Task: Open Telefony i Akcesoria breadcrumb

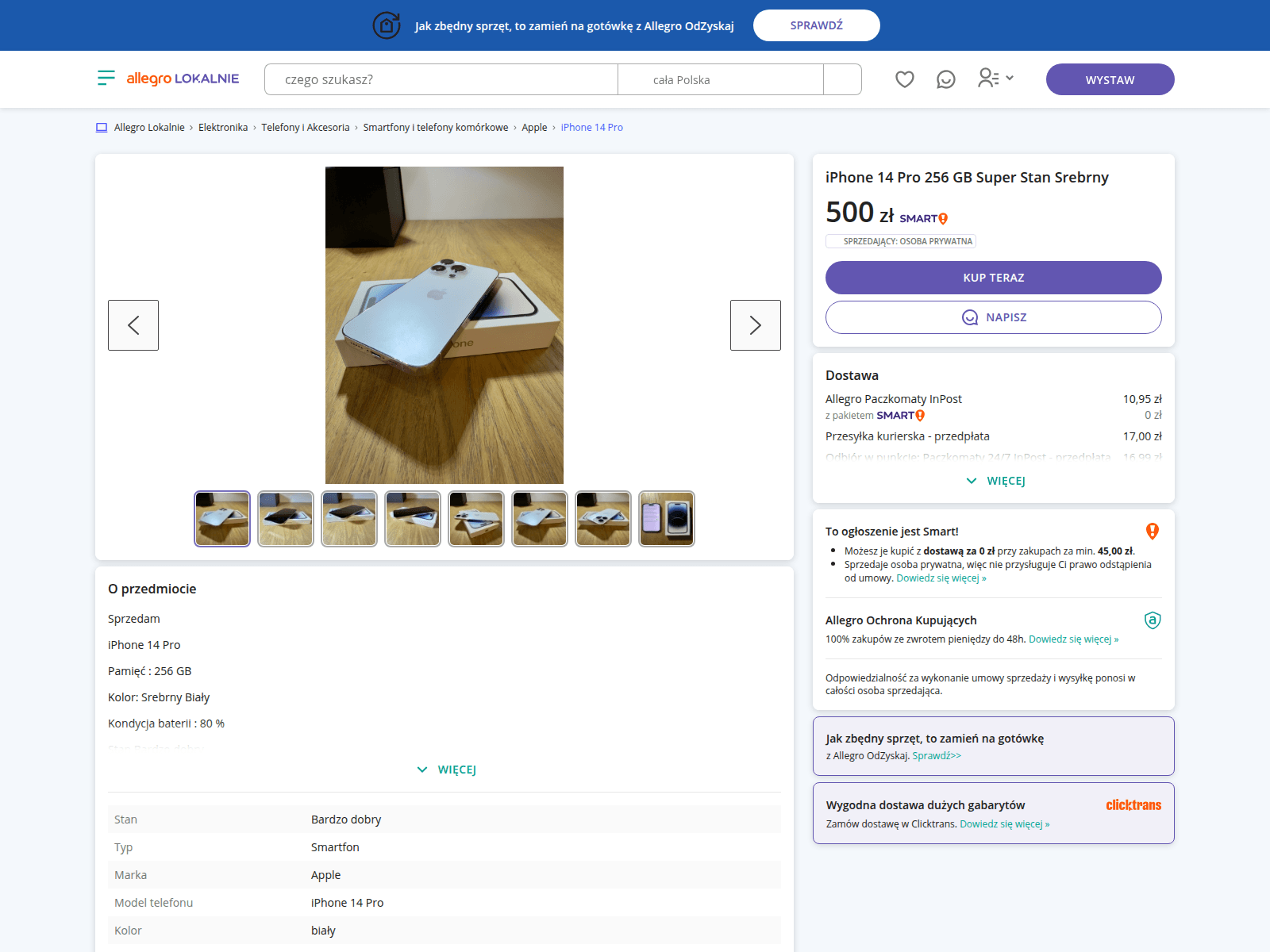Action: [306, 128]
